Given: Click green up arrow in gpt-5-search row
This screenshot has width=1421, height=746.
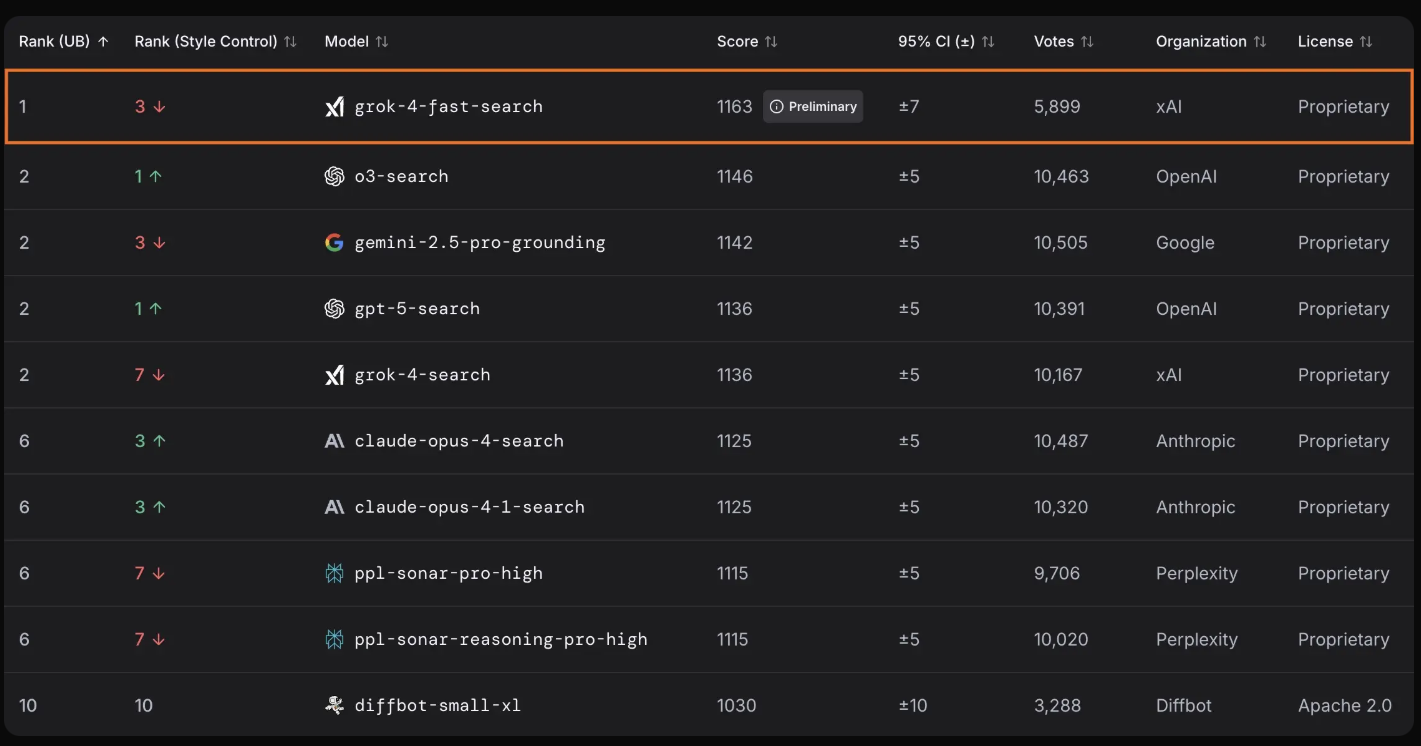Looking at the screenshot, I should (x=155, y=309).
